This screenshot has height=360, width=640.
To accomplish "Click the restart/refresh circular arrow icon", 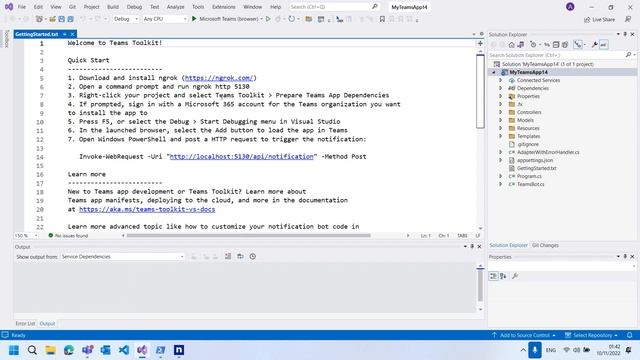I will pos(291,19).
